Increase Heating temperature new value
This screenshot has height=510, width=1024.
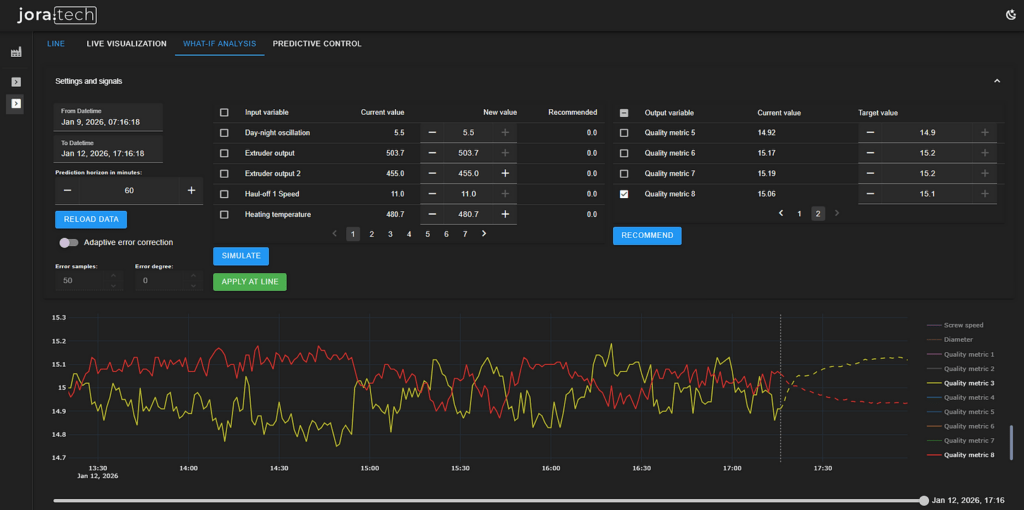[x=505, y=214]
